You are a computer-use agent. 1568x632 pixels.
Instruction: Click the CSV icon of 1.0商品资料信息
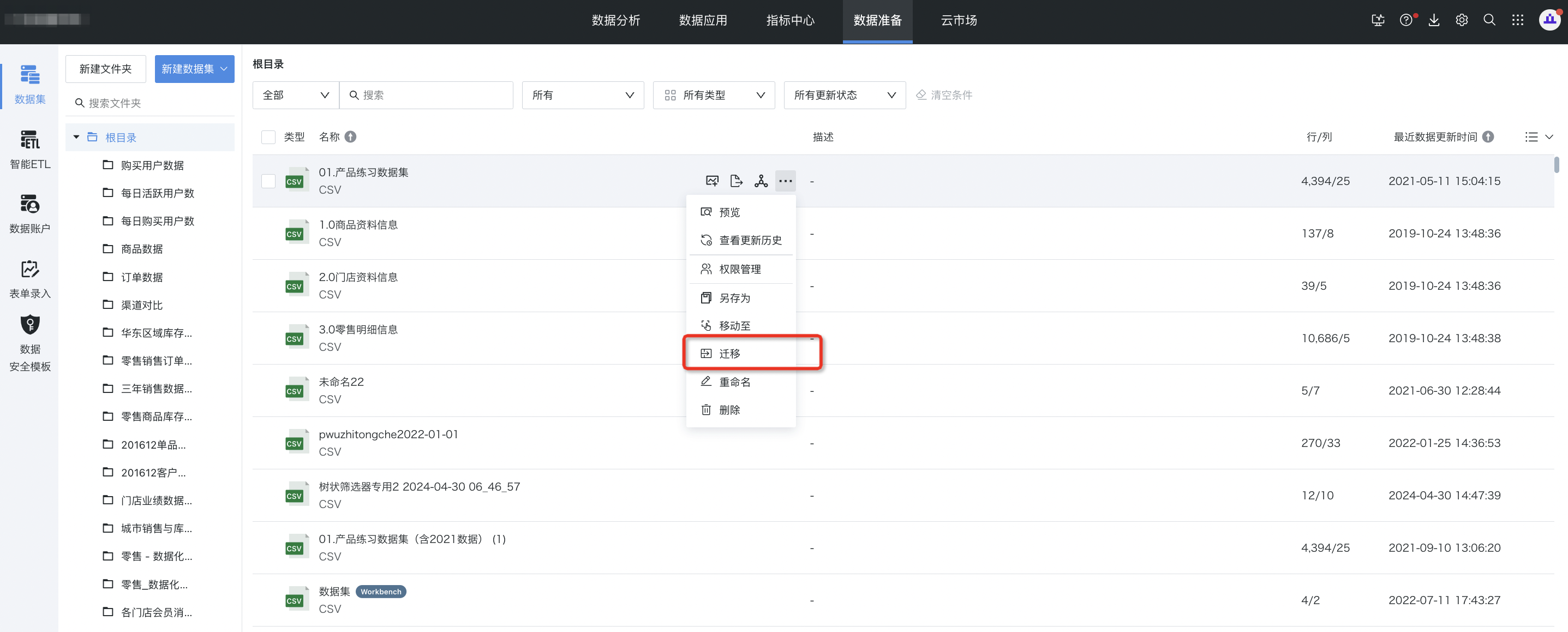pyautogui.click(x=297, y=233)
